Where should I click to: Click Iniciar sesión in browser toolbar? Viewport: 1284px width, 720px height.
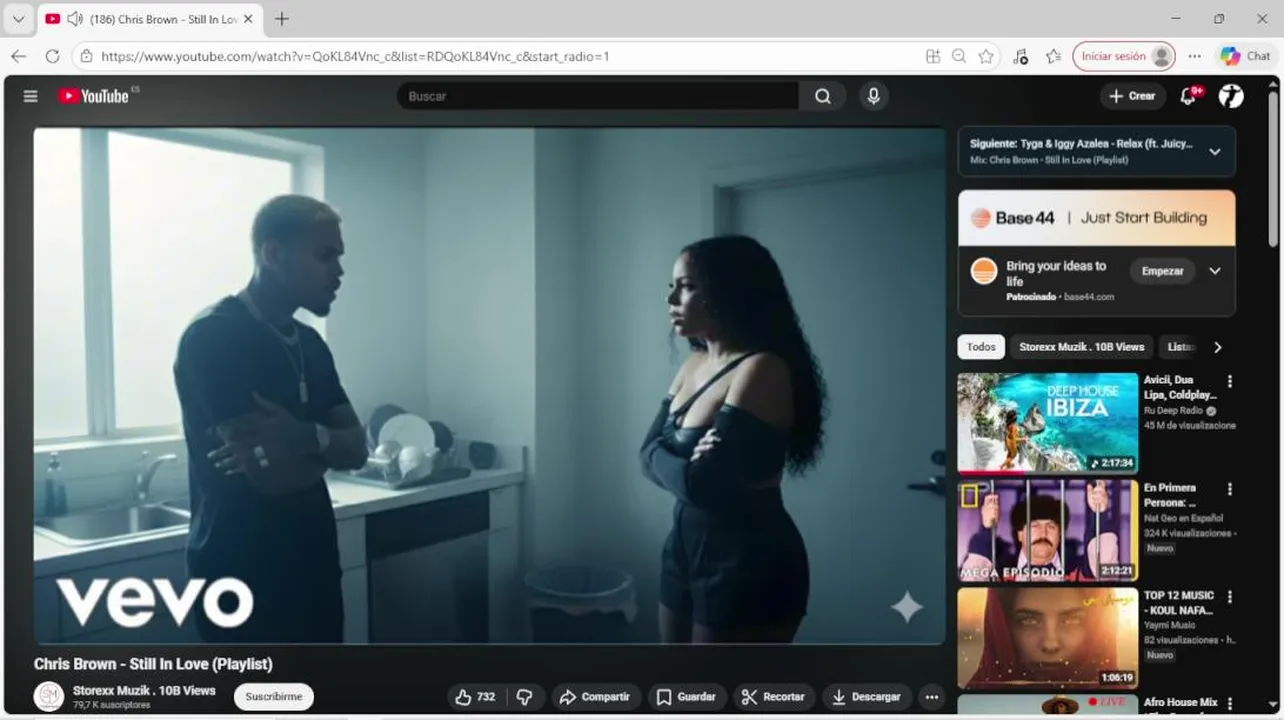click(1123, 56)
